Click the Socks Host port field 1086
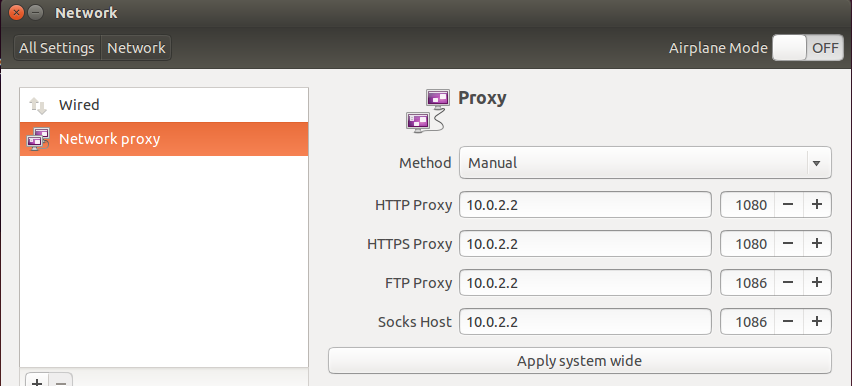This screenshot has width=852, height=386. (x=748, y=322)
